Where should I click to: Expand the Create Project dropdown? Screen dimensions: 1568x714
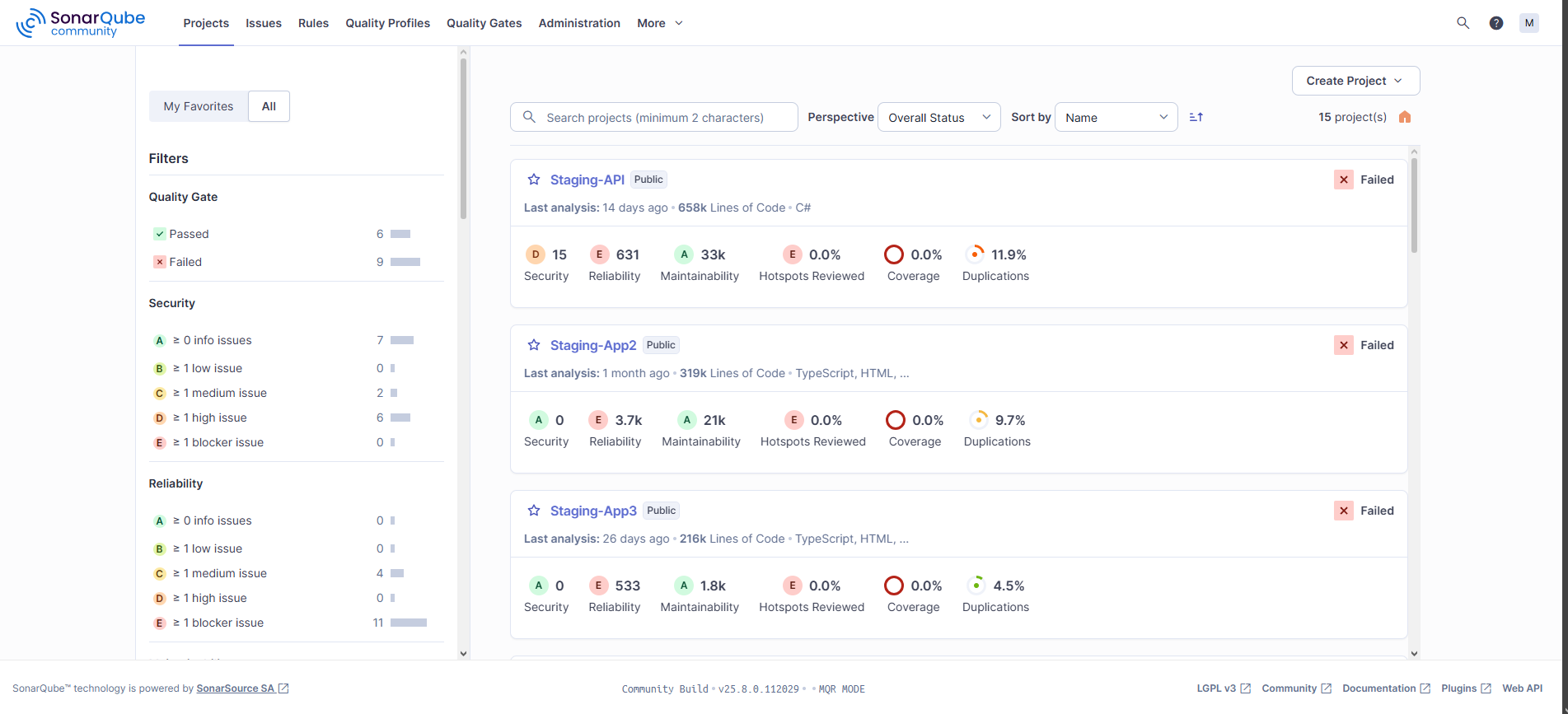click(1355, 81)
